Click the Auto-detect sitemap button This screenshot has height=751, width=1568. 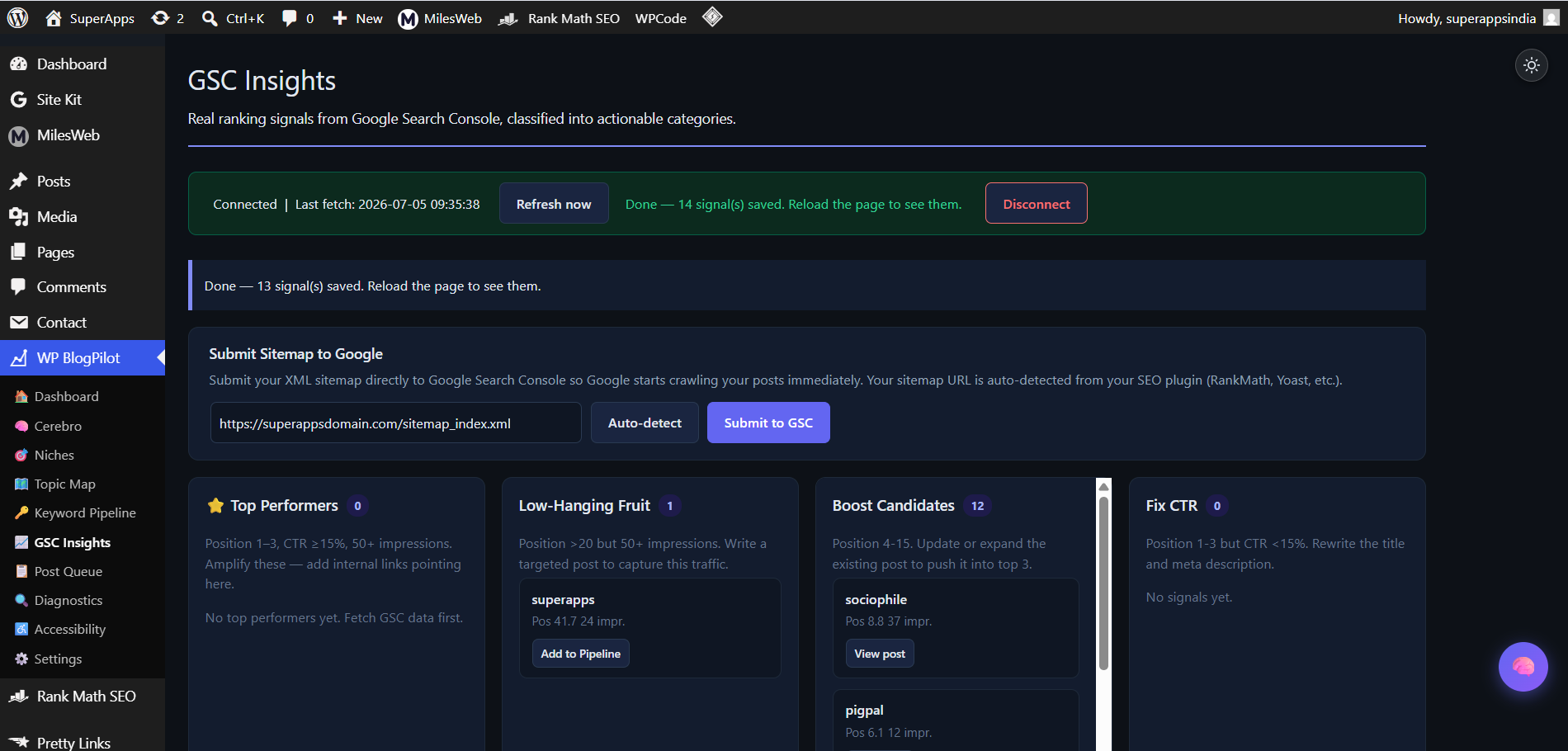[x=645, y=423]
